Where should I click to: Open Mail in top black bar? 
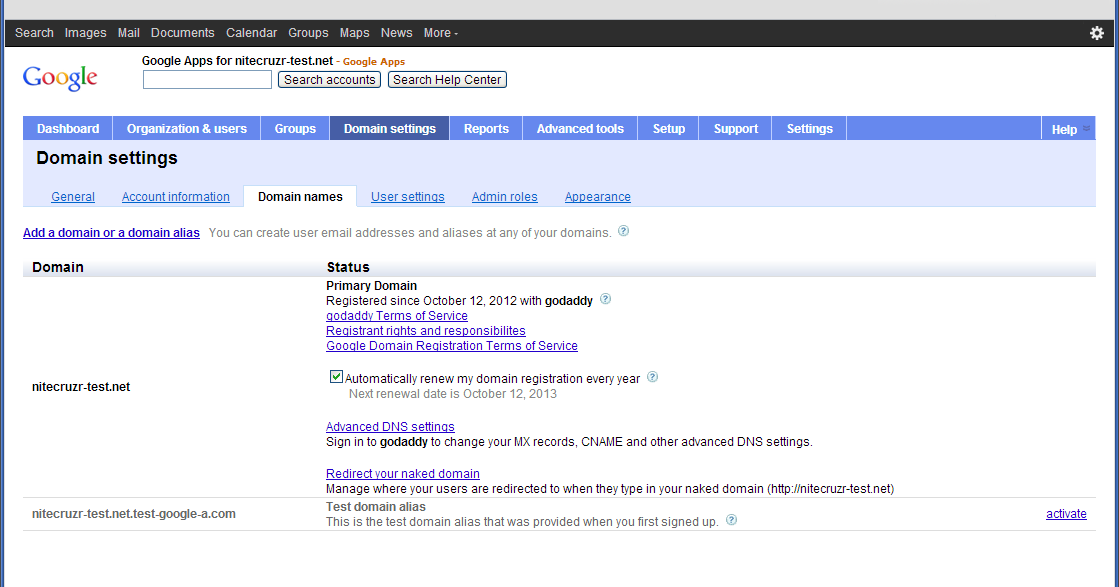pyautogui.click(x=128, y=33)
